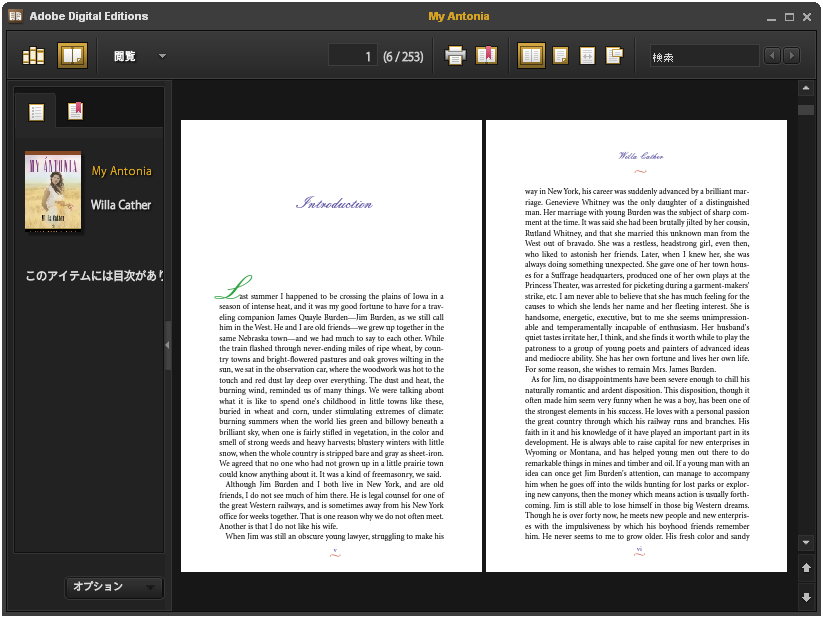Click the Adobe Digital Editions app icon
This screenshot has height=618, width=823.
[15, 16]
